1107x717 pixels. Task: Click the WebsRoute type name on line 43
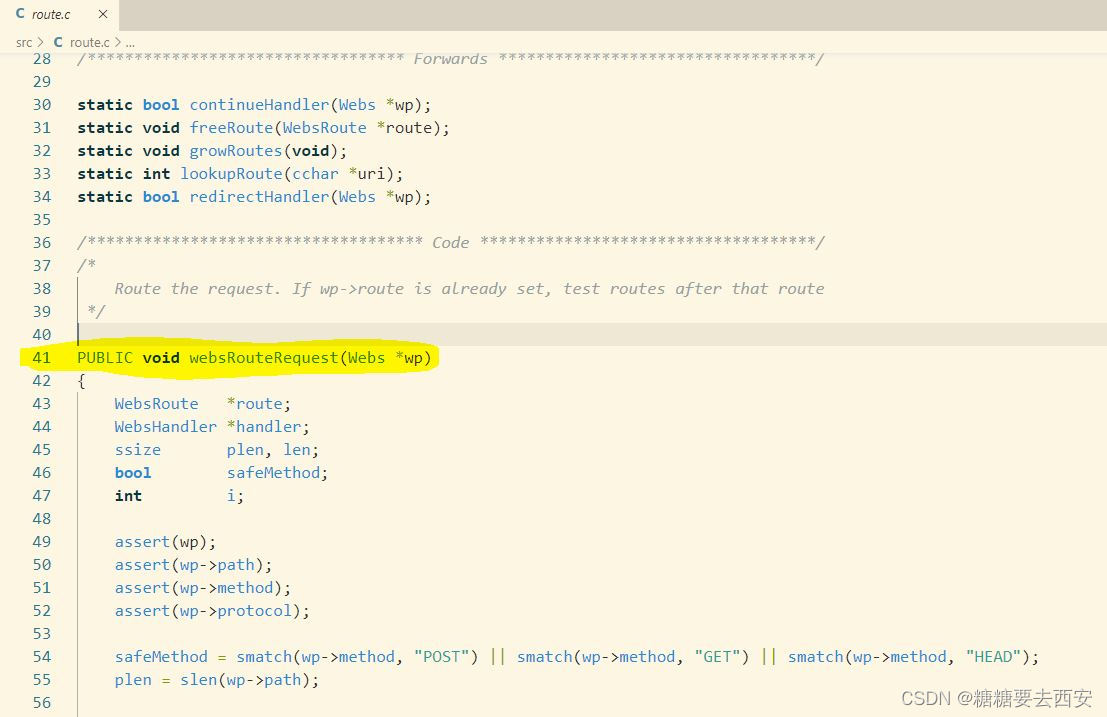156,403
